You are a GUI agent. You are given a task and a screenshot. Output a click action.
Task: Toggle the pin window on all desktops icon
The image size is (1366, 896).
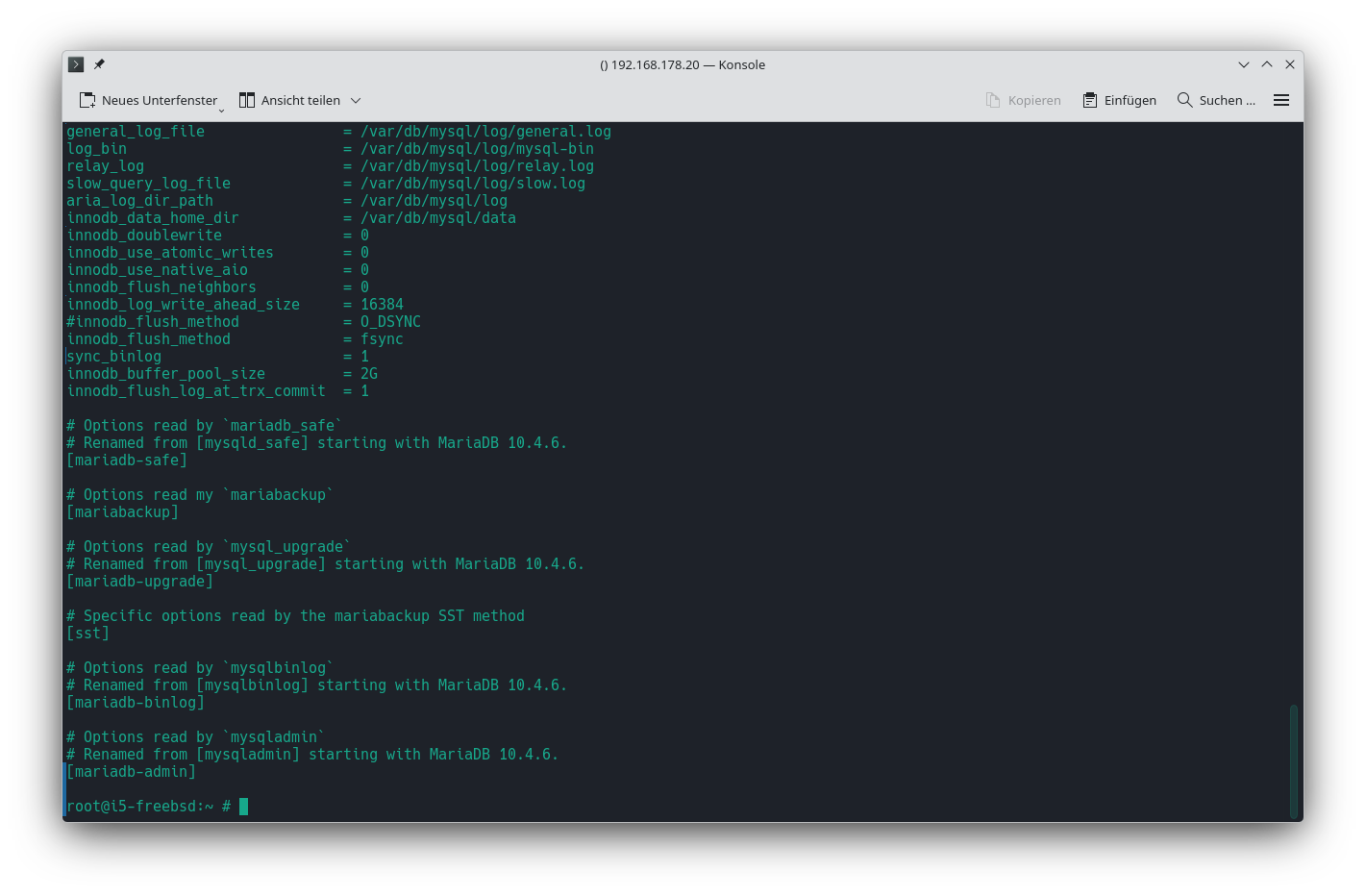99,64
